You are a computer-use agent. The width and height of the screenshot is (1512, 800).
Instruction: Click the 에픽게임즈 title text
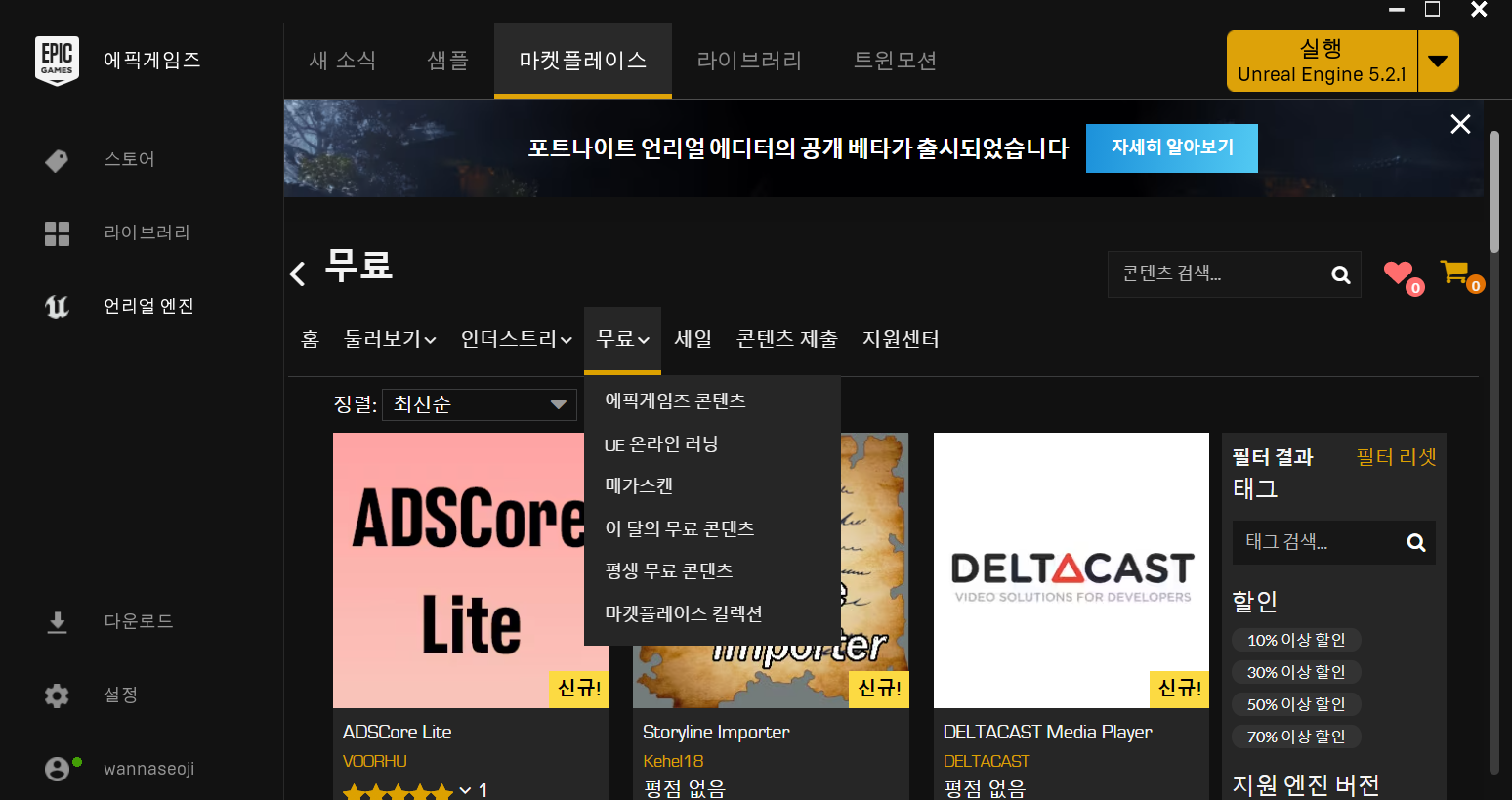pyautogui.click(x=152, y=61)
